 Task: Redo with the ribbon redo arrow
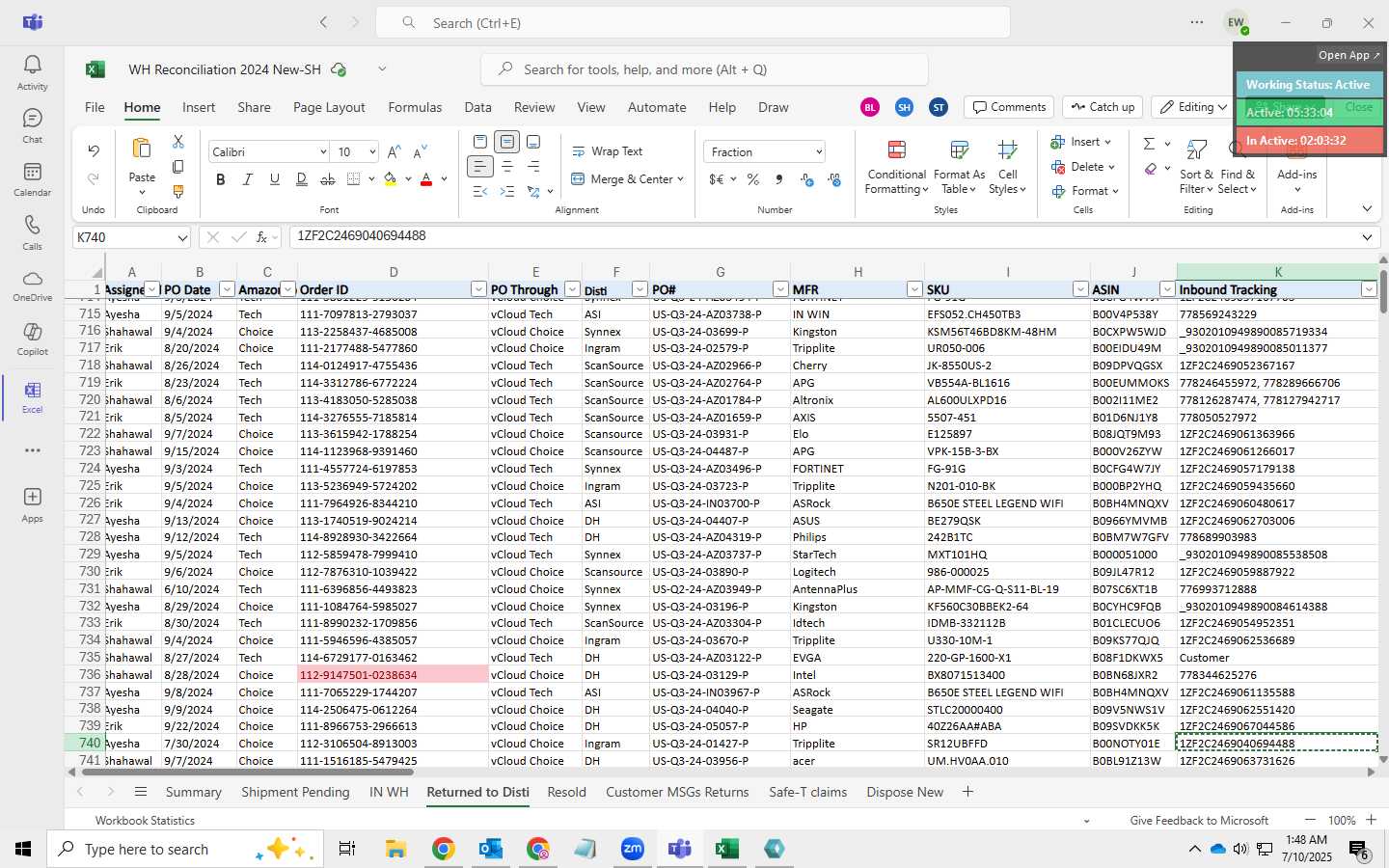[94, 178]
